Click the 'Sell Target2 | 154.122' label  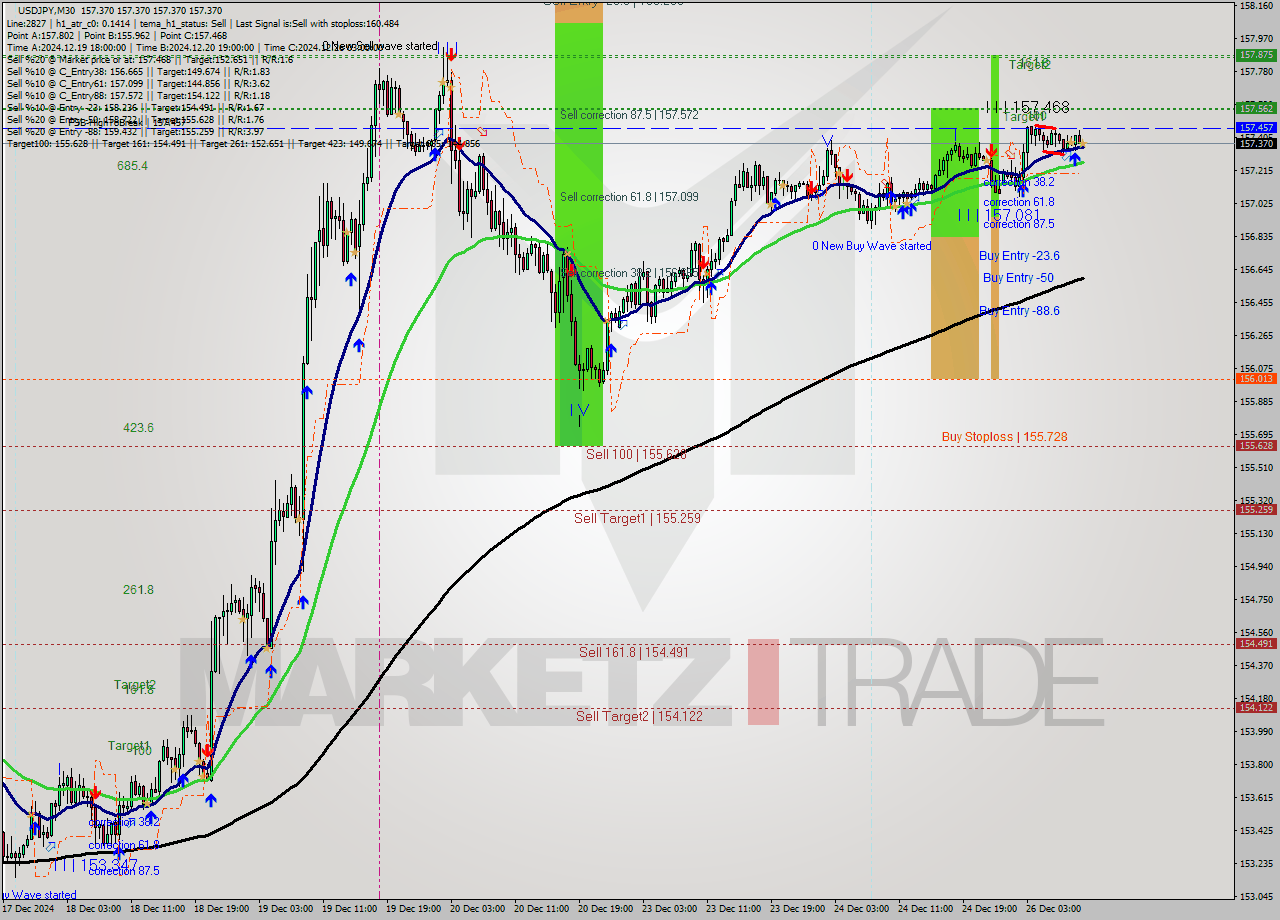pos(639,716)
